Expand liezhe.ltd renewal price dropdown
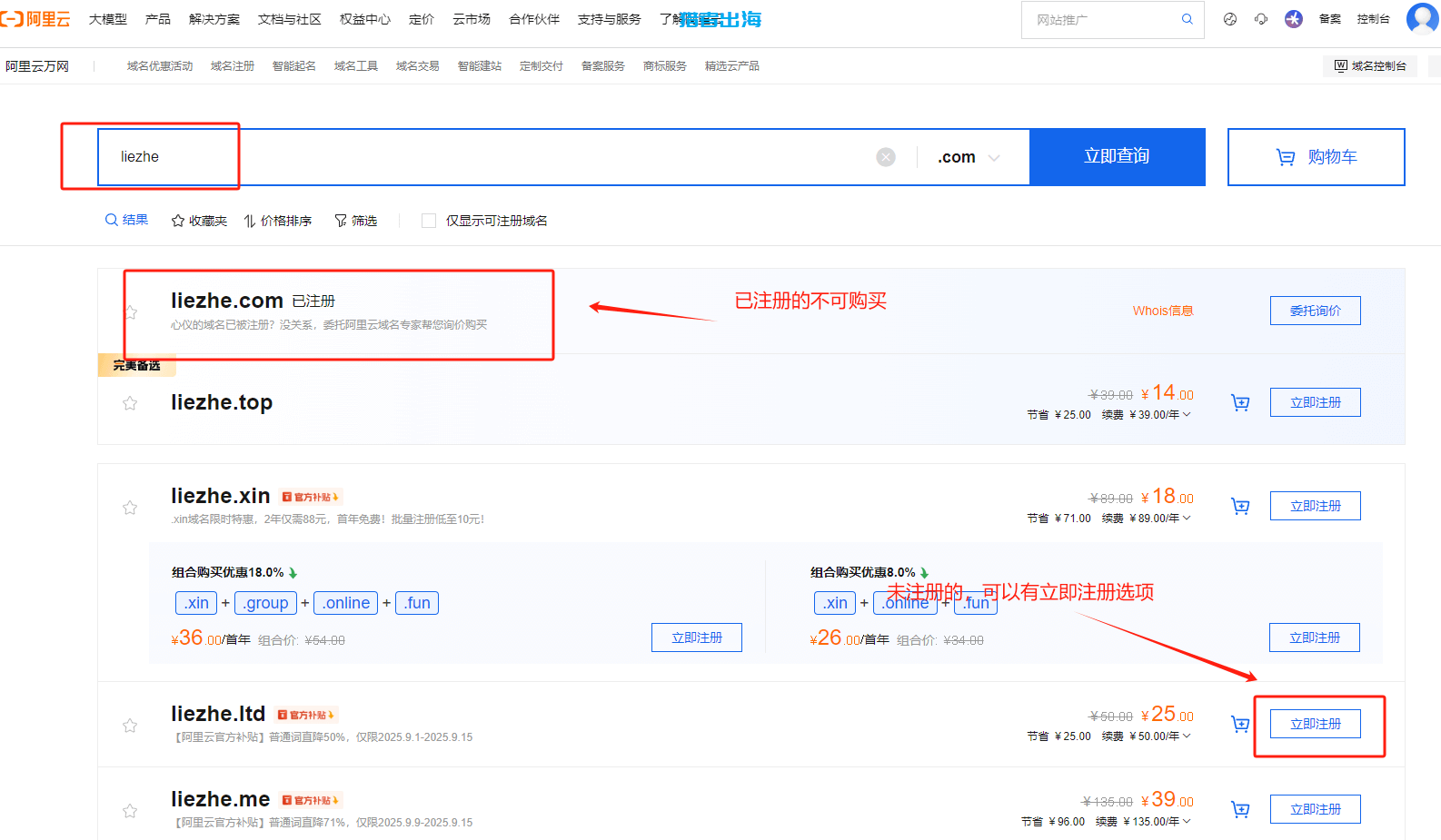Image resolution: width=1441 pixels, height=840 pixels. tap(1187, 736)
